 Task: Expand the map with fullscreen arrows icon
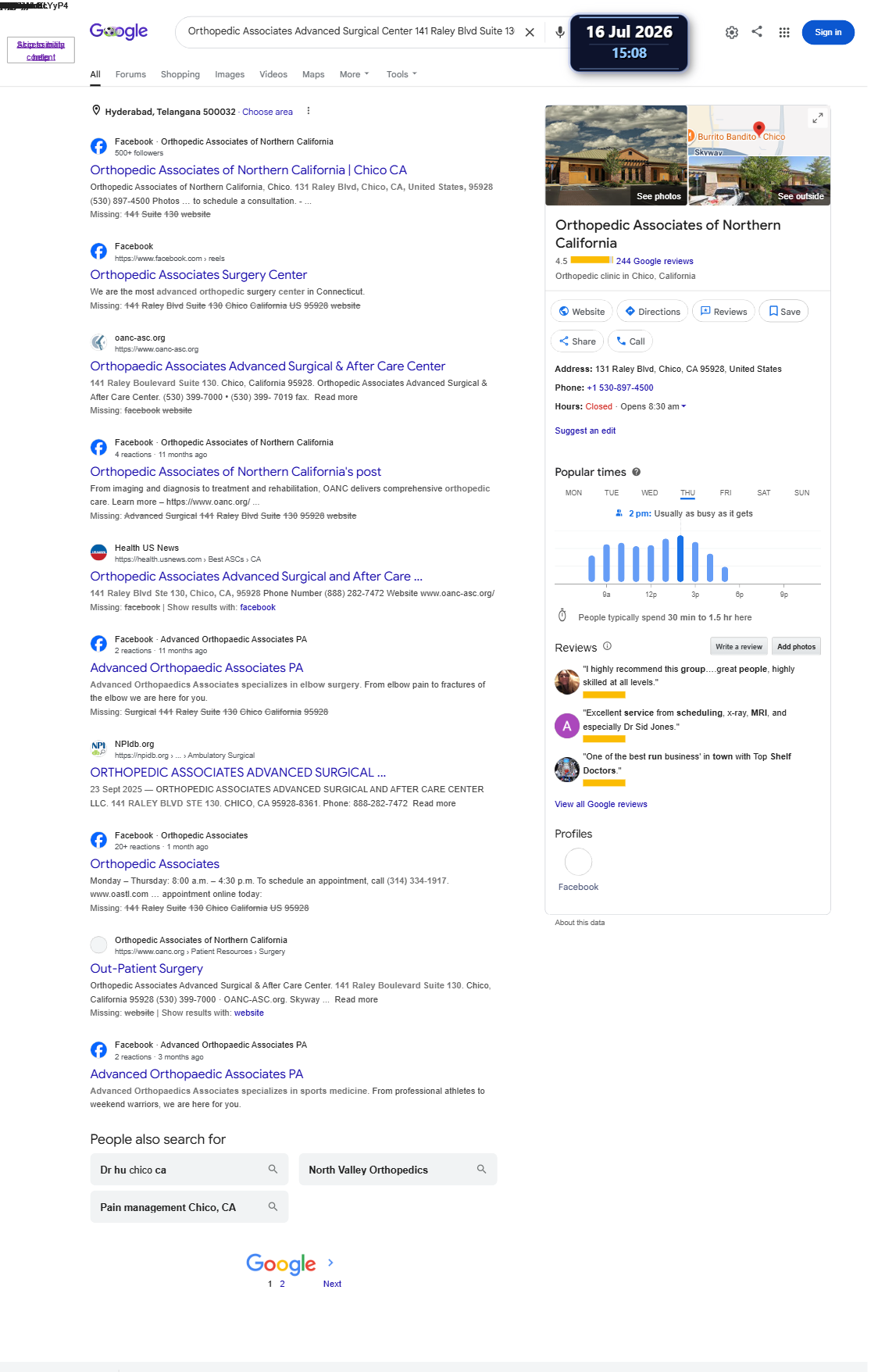[x=817, y=118]
